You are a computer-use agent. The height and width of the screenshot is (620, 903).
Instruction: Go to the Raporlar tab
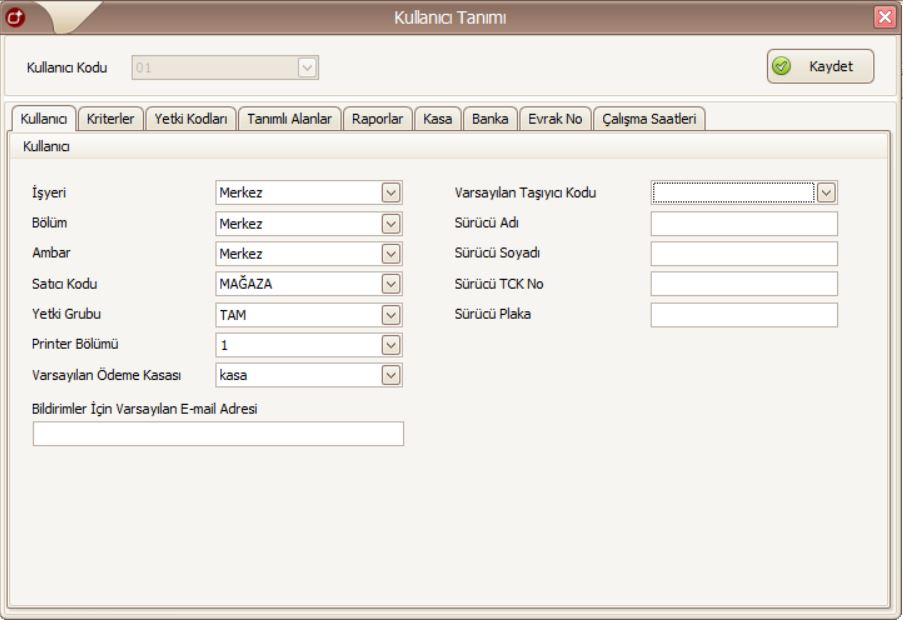pyautogui.click(x=377, y=119)
